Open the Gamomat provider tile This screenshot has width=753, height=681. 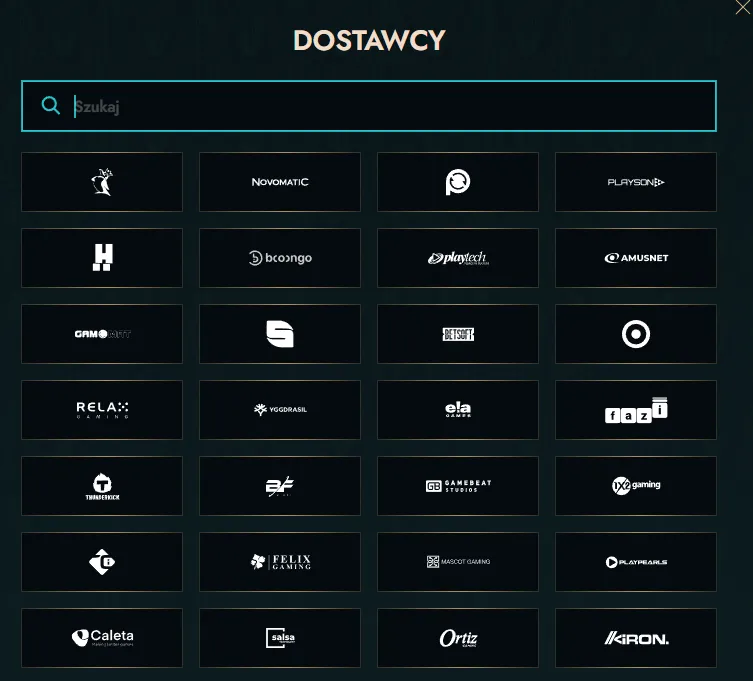pos(102,334)
